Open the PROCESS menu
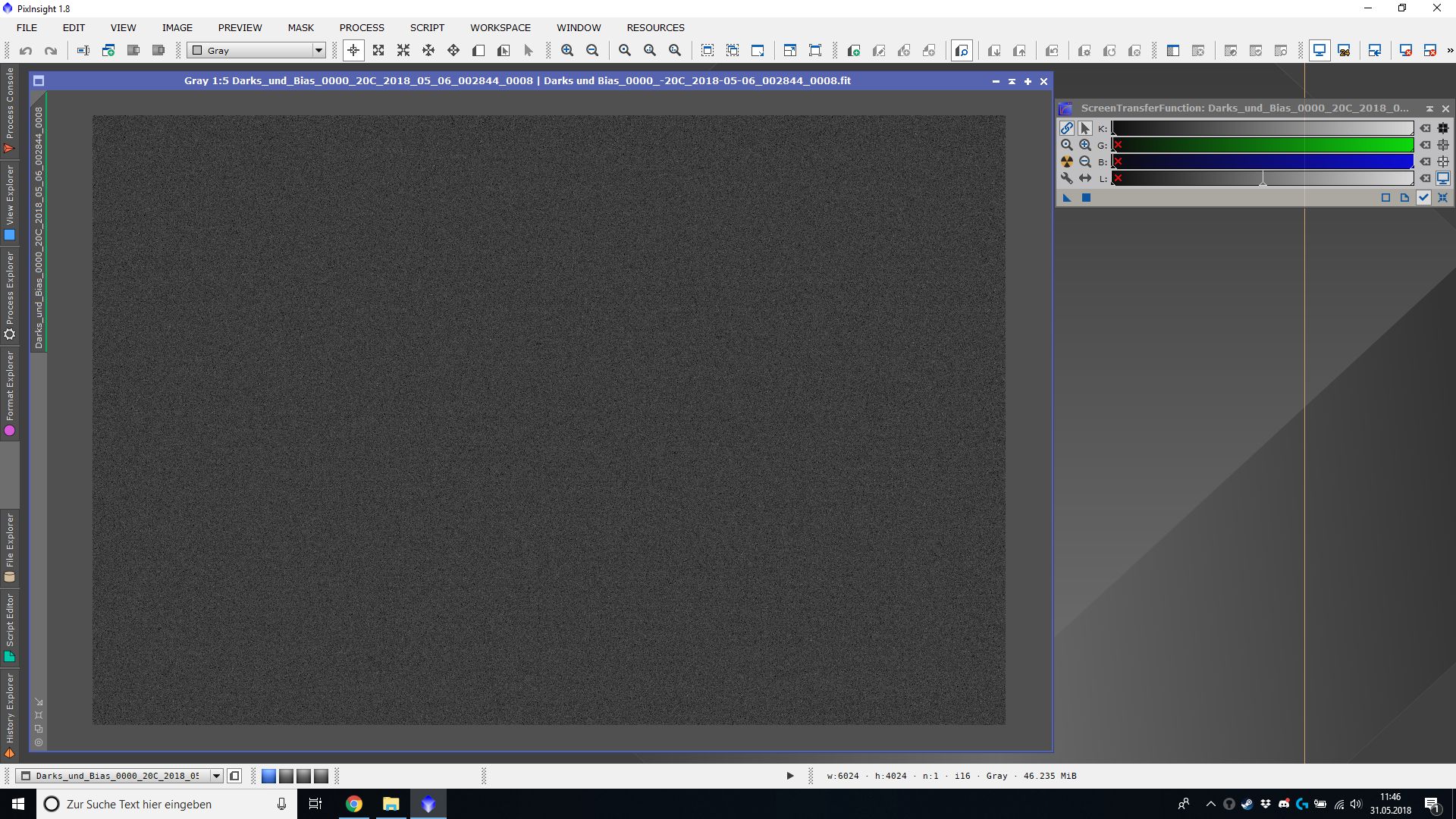Viewport: 1456px width, 819px height. click(x=362, y=27)
